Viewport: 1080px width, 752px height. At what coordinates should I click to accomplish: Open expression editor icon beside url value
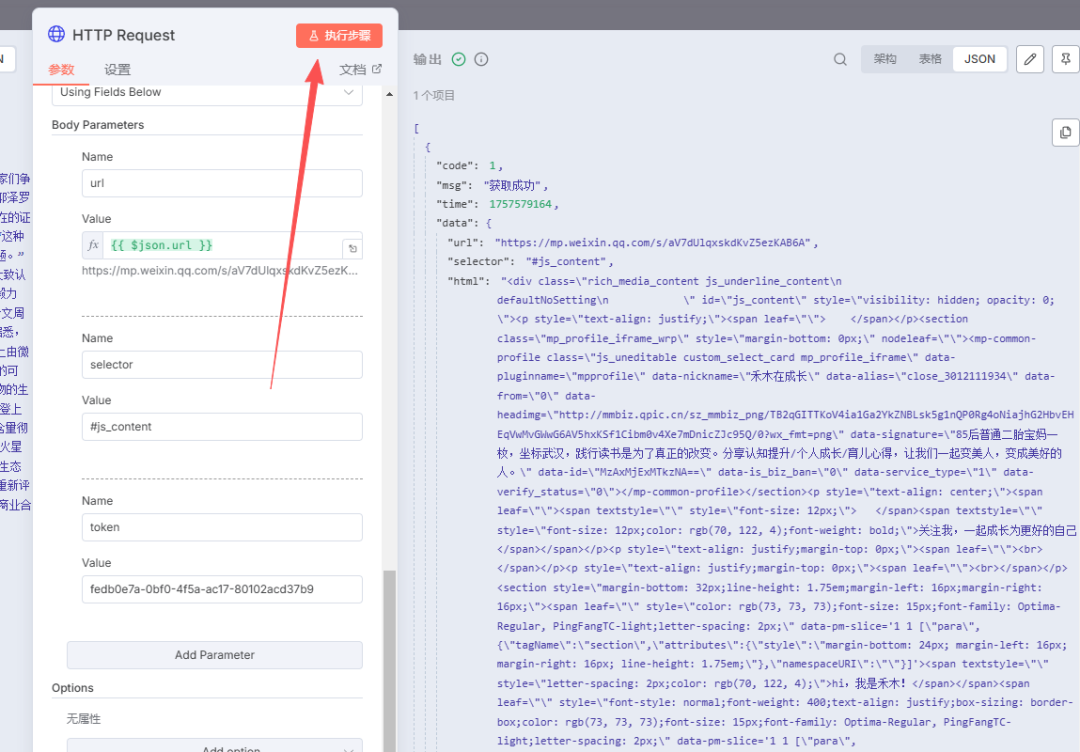pos(353,249)
